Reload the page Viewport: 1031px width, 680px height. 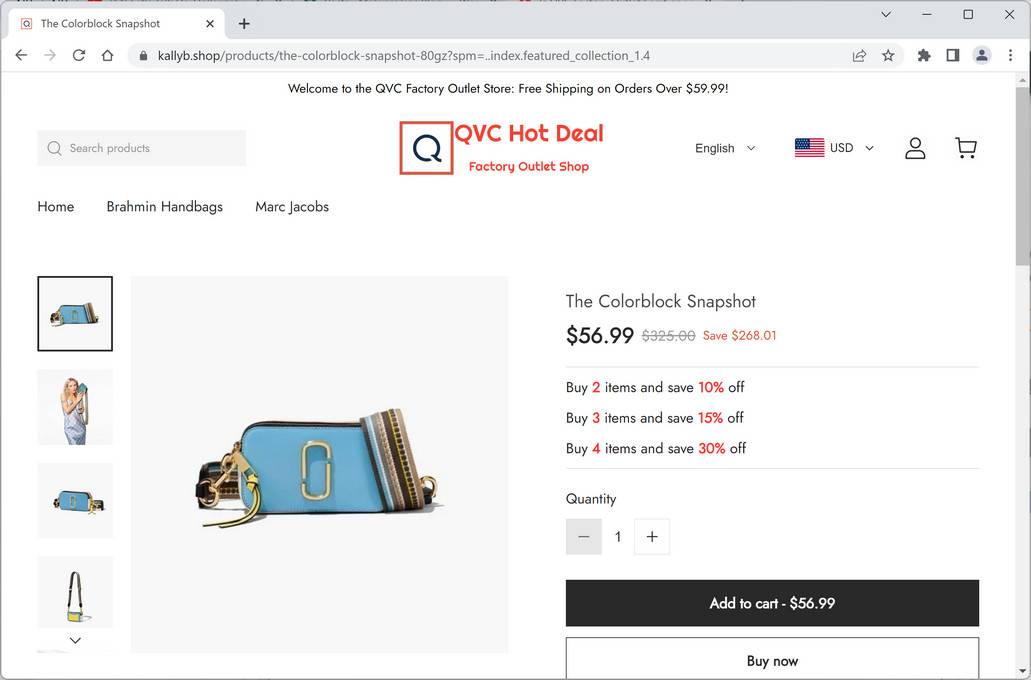coord(79,56)
